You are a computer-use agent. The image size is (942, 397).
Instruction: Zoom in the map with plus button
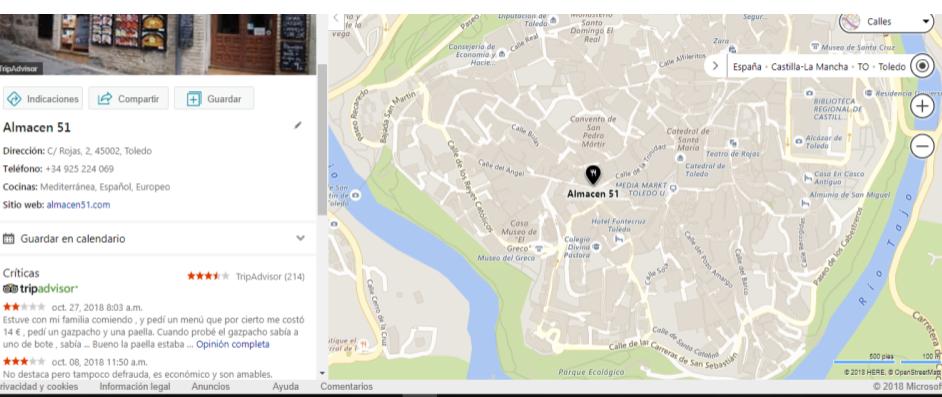[x=922, y=106]
